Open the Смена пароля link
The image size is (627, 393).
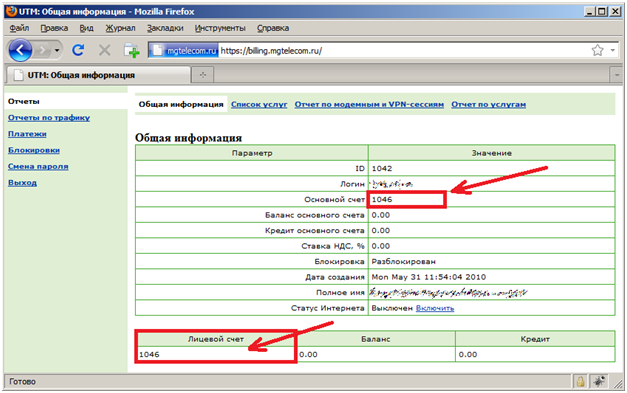click(38, 166)
